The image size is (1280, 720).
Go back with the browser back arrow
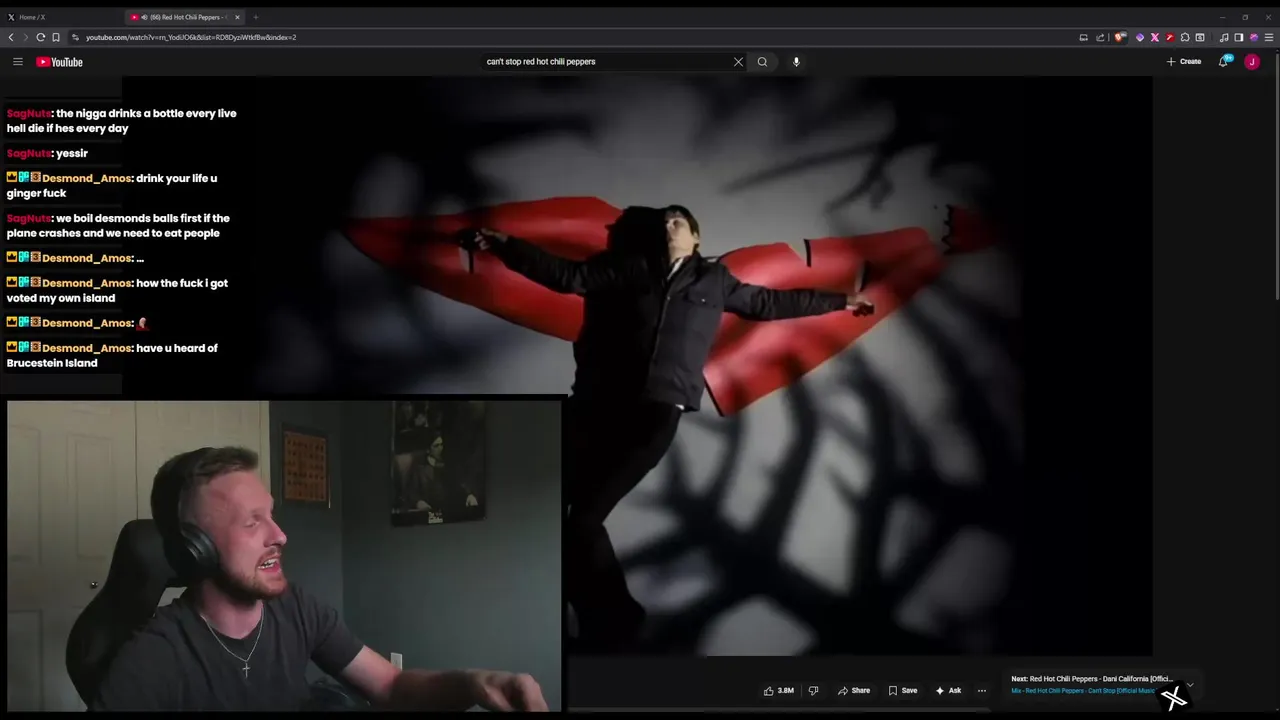click(11, 37)
